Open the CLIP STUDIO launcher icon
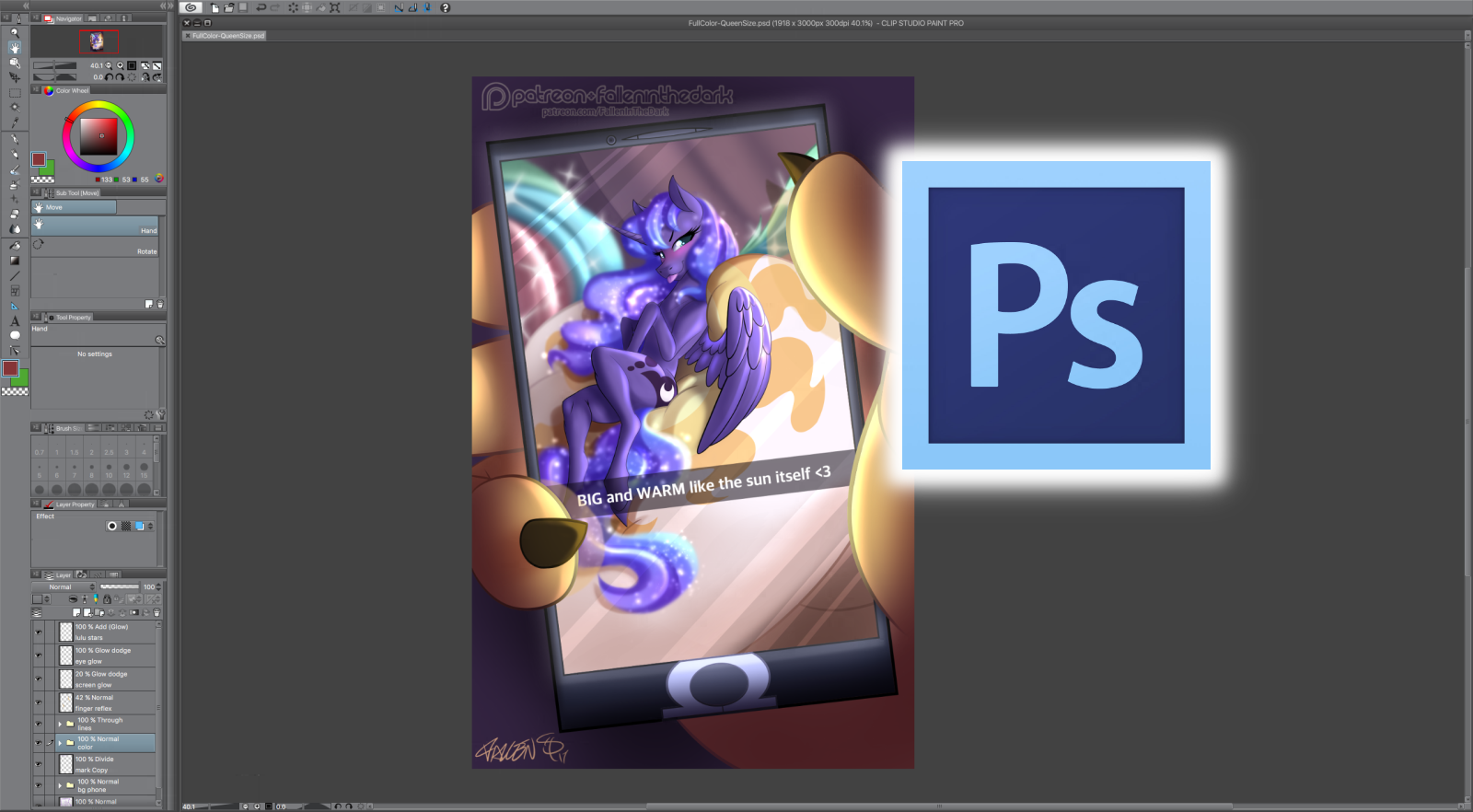The height and width of the screenshot is (812, 1473). coord(191,7)
